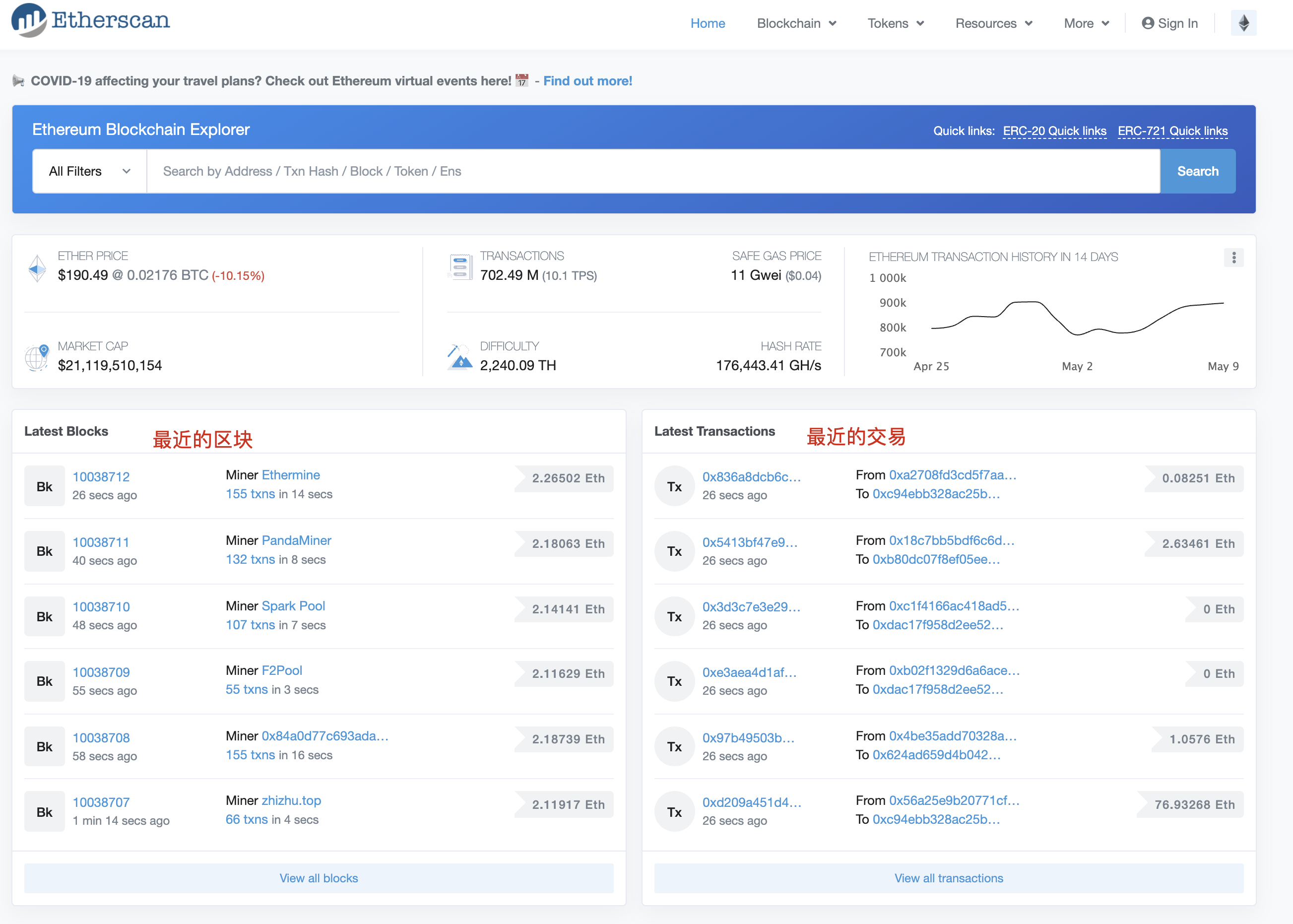This screenshot has width=1293, height=924.
Task: Click the Bk icon for block 10038709
Action: click(x=44, y=681)
